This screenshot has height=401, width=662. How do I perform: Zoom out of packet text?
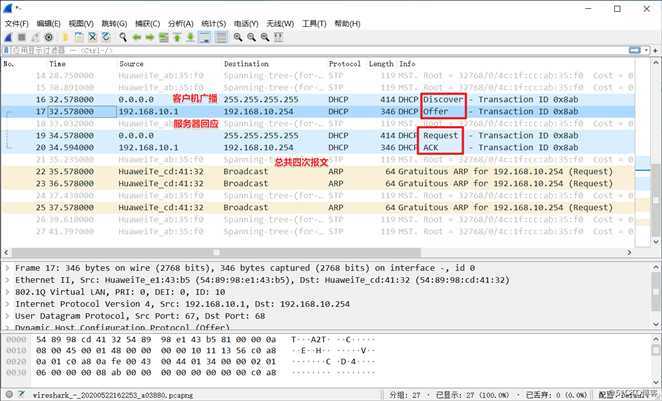251,38
